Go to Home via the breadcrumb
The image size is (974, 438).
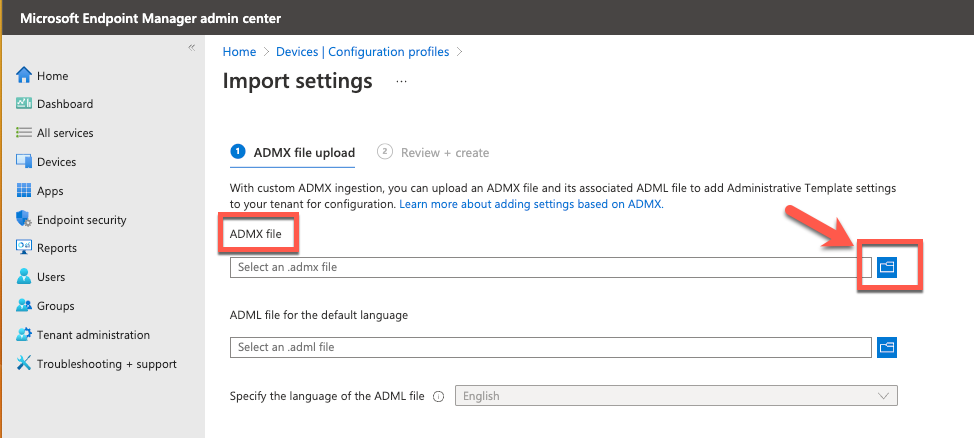tap(239, 52)
